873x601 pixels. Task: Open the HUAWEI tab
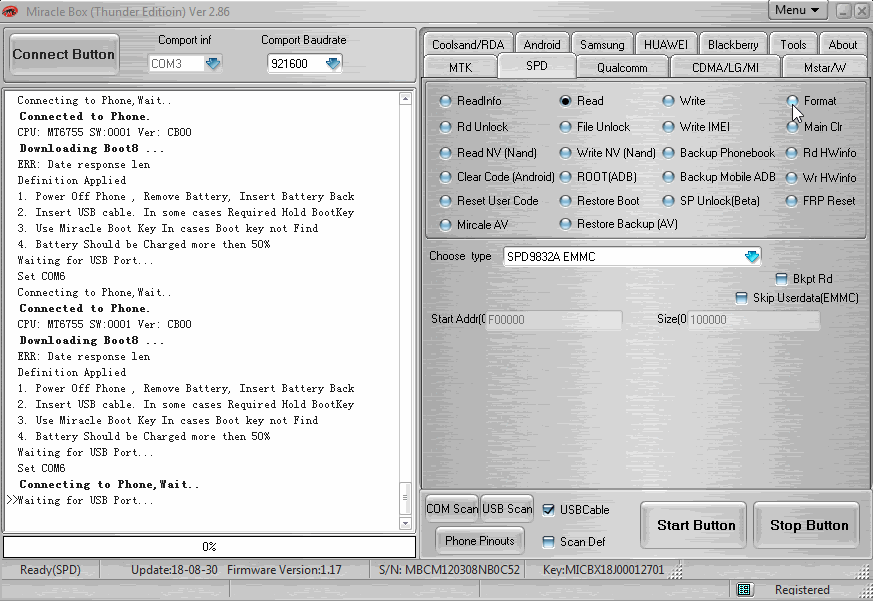pos(665,45)
